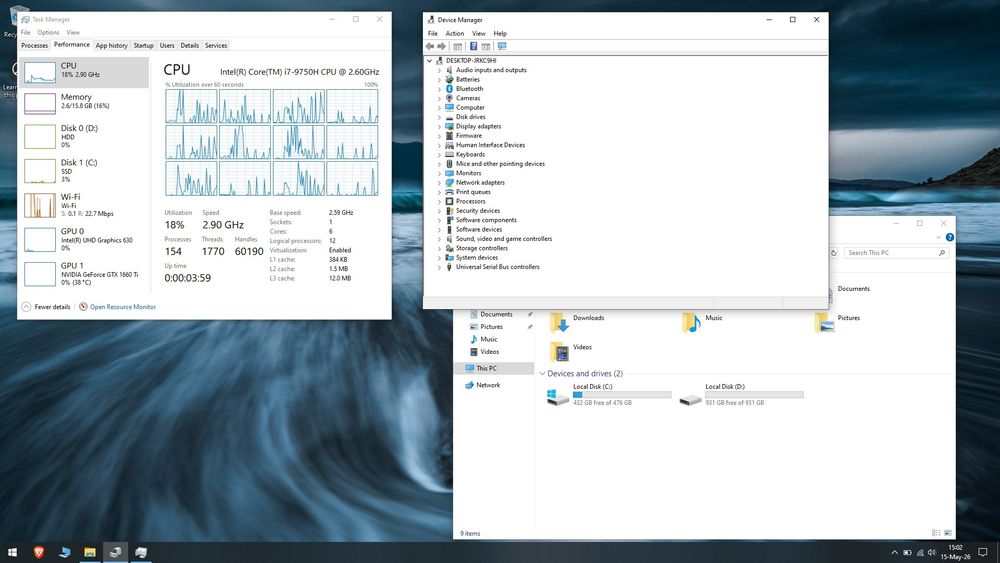The height and width of the screenshot is (563, 1000).
Task: Click File Explorer taskbar icon
Action: coord(90,552)
